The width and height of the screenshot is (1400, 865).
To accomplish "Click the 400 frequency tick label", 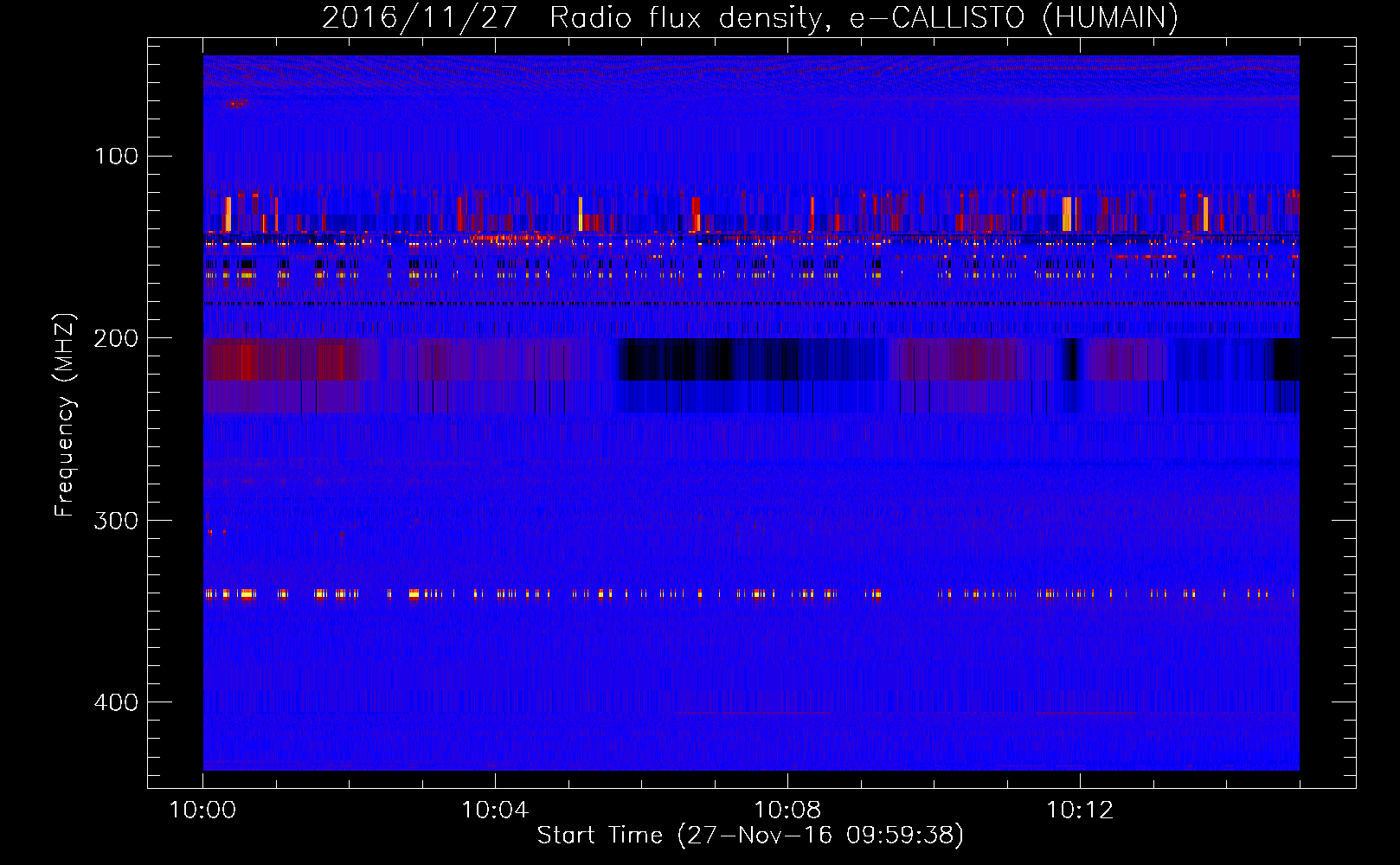I will click(116, 702).
